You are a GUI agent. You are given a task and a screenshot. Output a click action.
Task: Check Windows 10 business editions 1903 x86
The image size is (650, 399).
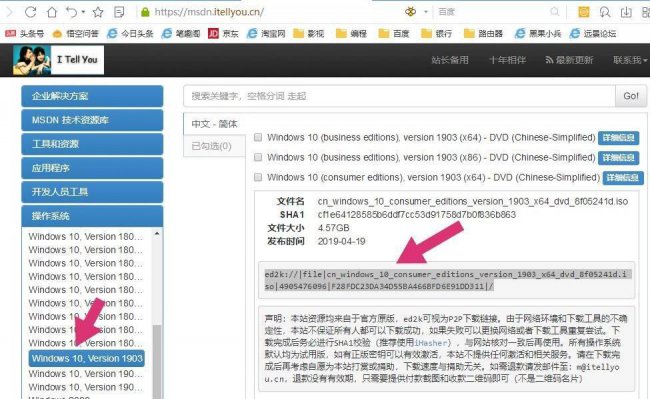[258, 157]
